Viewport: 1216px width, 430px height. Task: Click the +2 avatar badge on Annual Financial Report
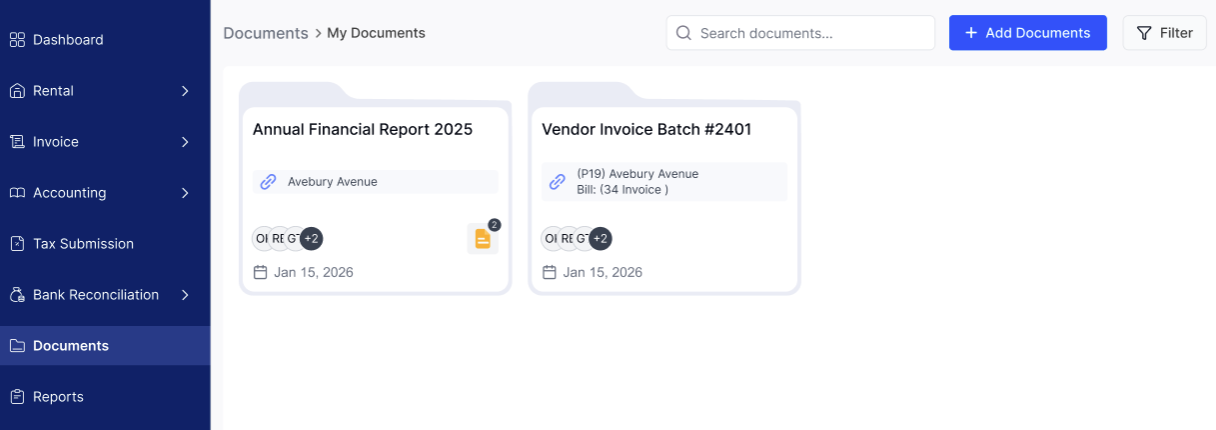point(311,238)
